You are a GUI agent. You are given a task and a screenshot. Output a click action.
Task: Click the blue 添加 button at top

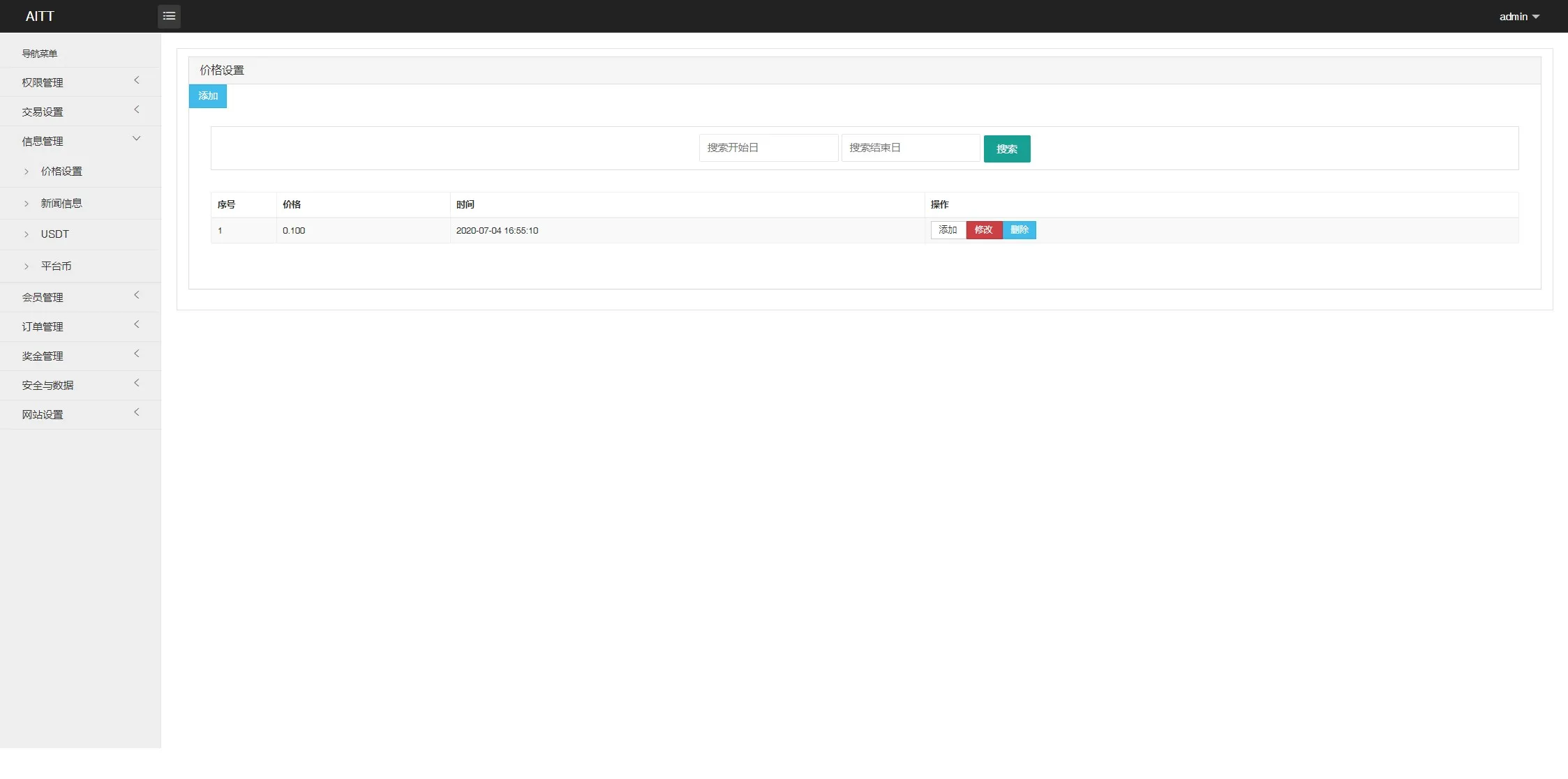pyautogui.click(x=208, y=96)
